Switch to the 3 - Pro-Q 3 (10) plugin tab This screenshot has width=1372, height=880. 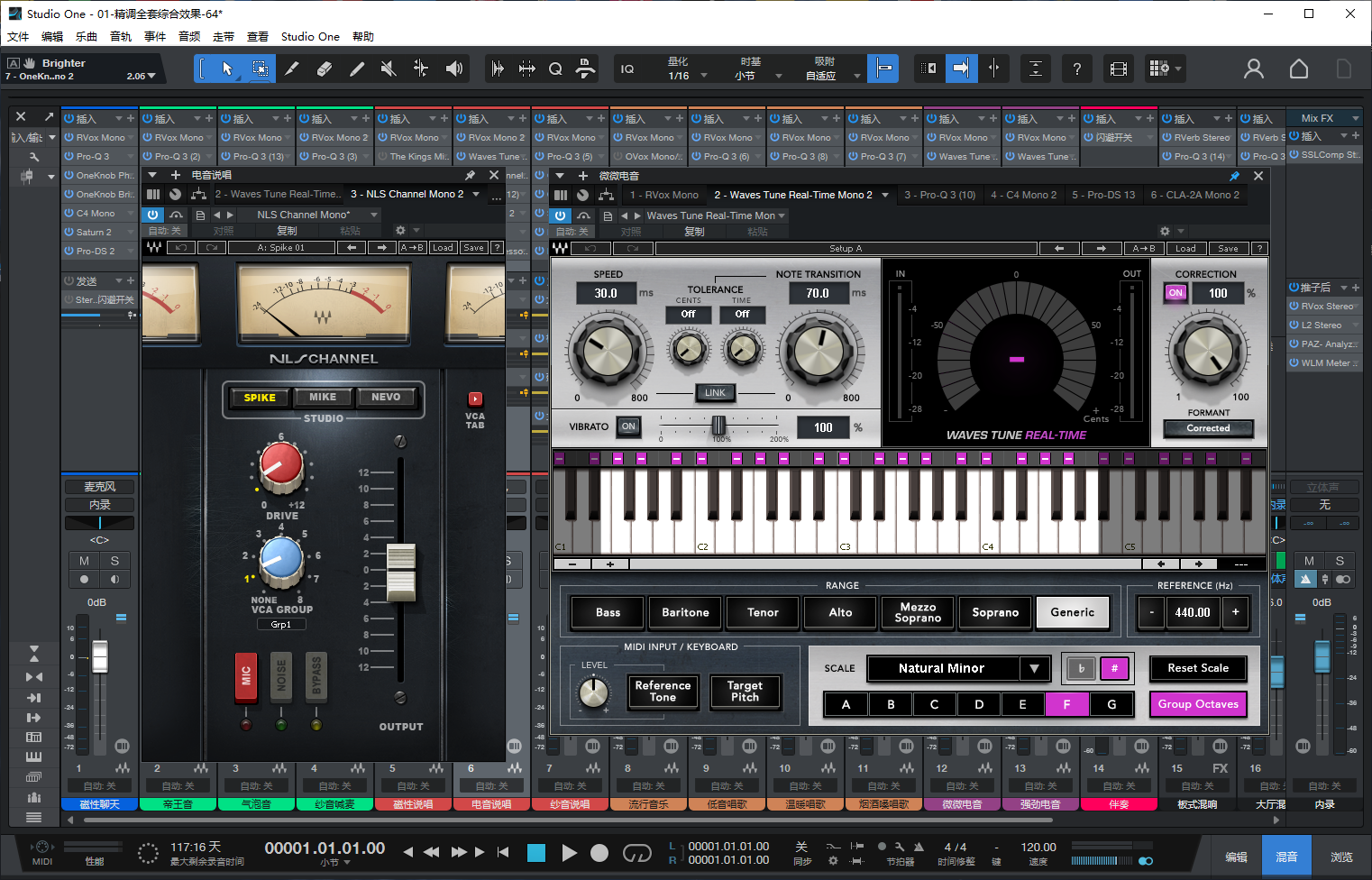939,194
